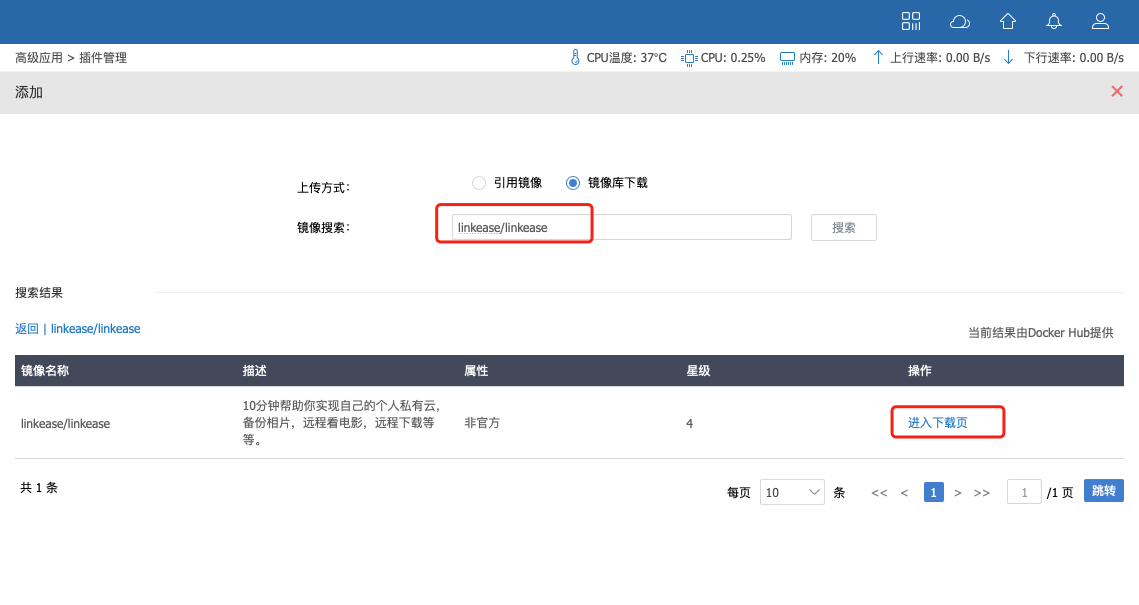The image size is (1139, 605).
Task: Go to home via house icon
Action: [x=1008, y=21]
